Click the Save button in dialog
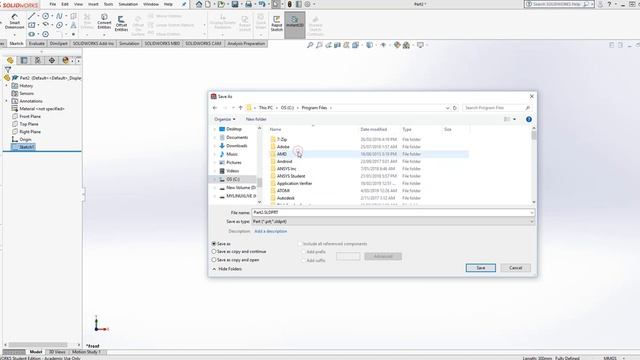640x360 pixels. click(x=481, y=268)
